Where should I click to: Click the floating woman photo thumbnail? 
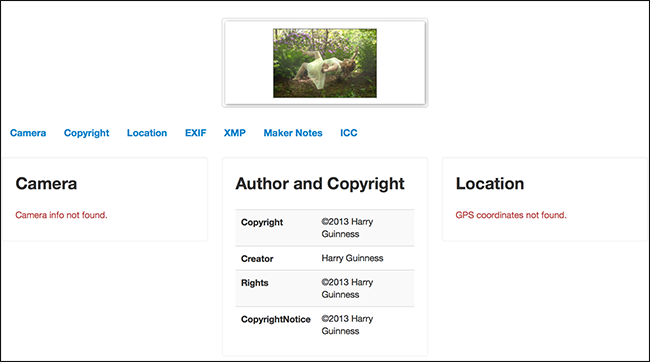click(x=325, y=63)
